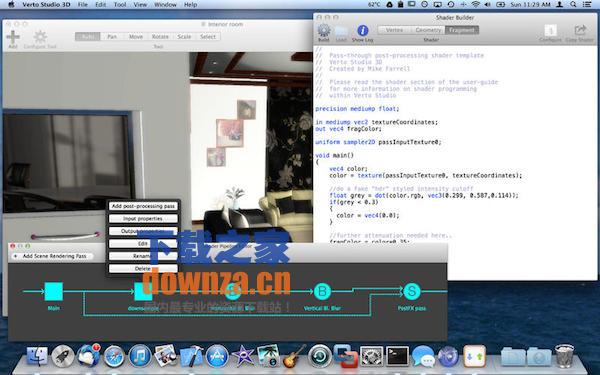600x375 pixels.
Task: Open Safari compass in the dock
Action: tap(114, 356)
